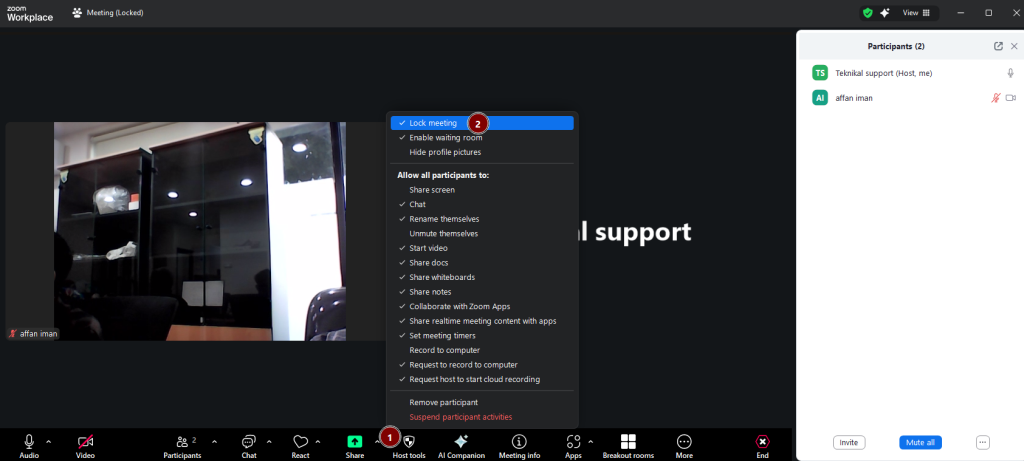Expand the arrow next to Participants
Screen dimensions: 1024x461
pyautogui.click(x=214, y=441)
